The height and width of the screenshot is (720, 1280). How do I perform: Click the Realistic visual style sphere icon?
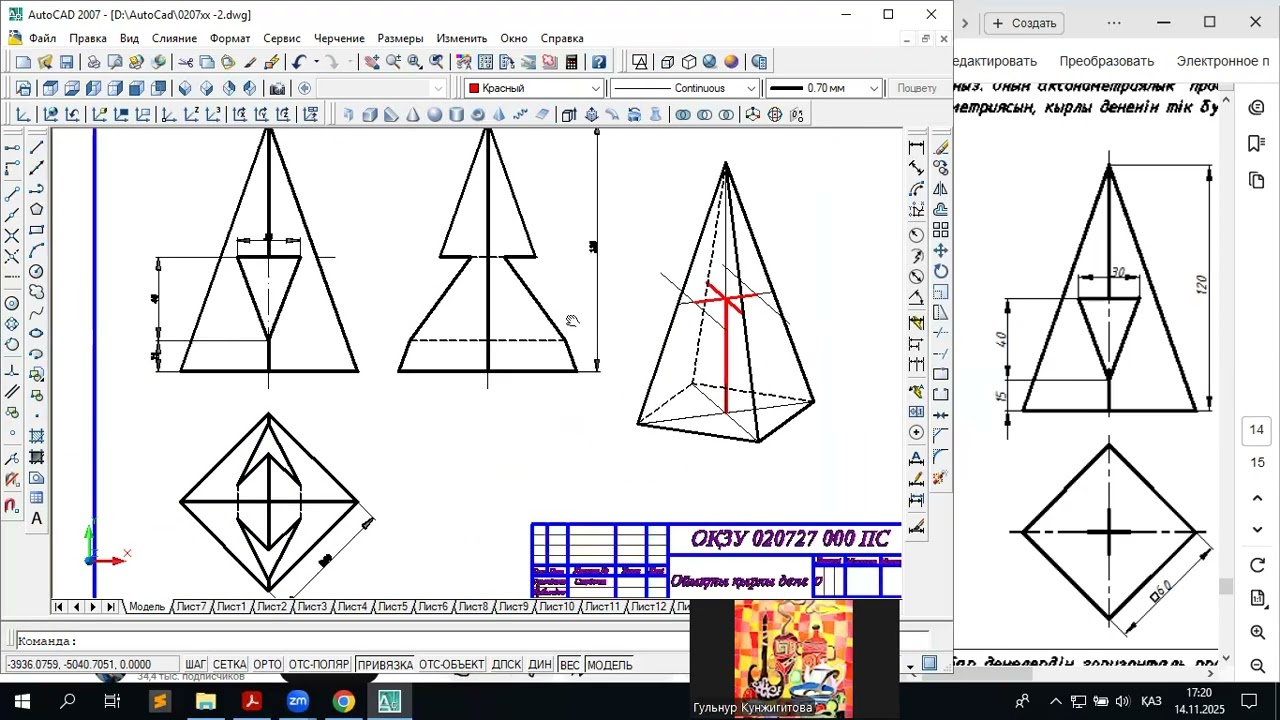point(731,62)
